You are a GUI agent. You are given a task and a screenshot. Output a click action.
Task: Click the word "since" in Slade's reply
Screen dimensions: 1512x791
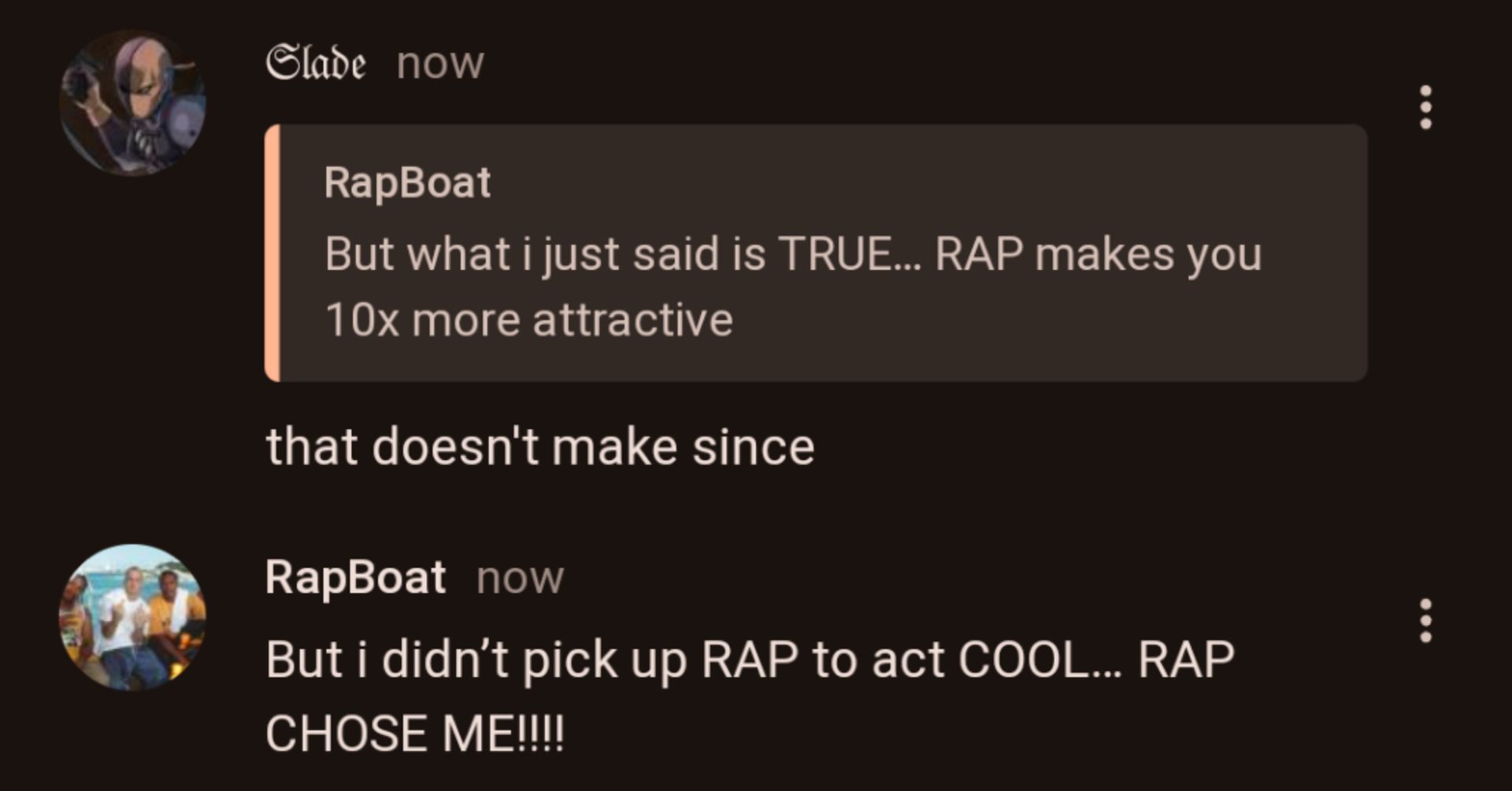[x=753, y=447]
